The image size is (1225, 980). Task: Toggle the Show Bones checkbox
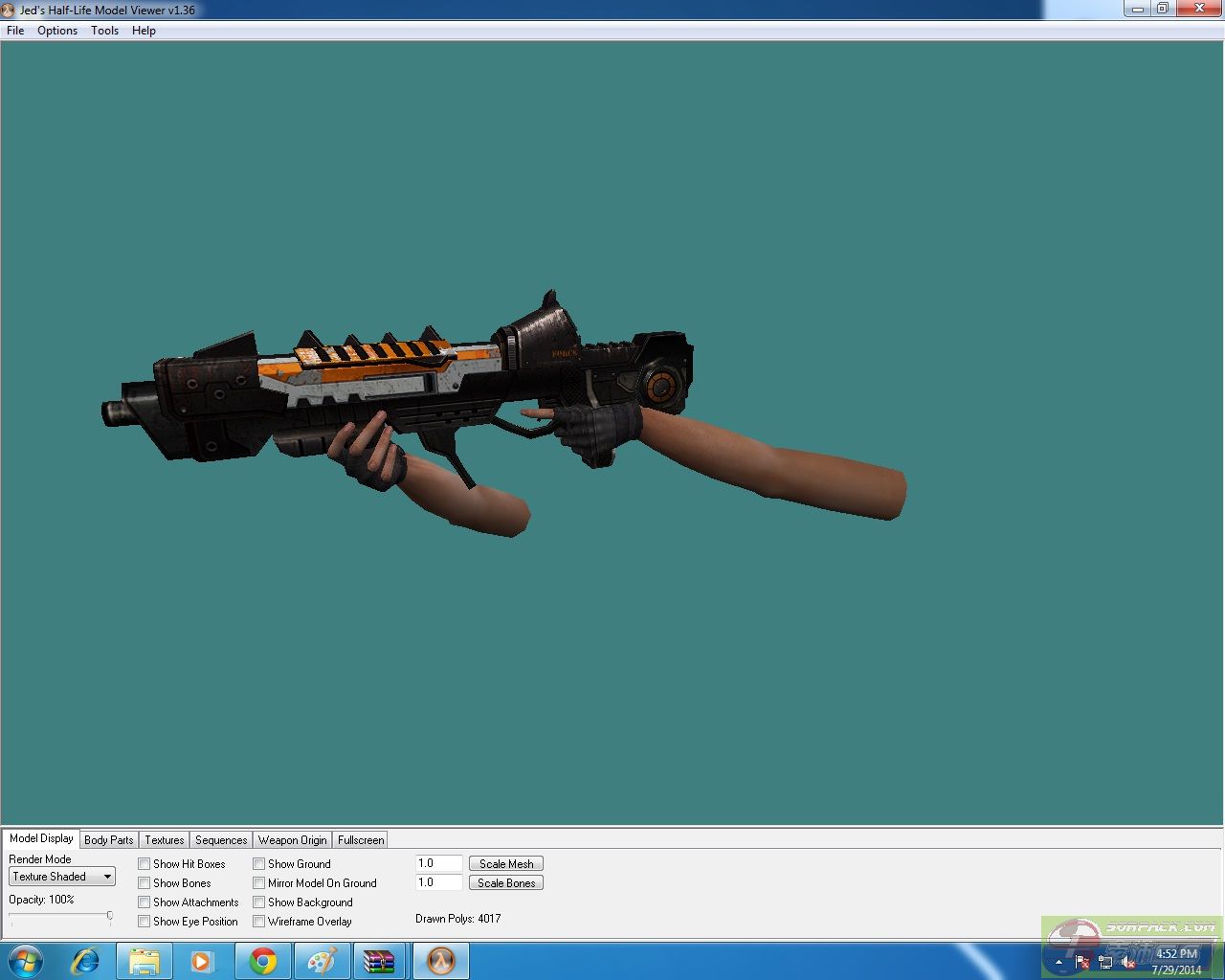(145, 883)
